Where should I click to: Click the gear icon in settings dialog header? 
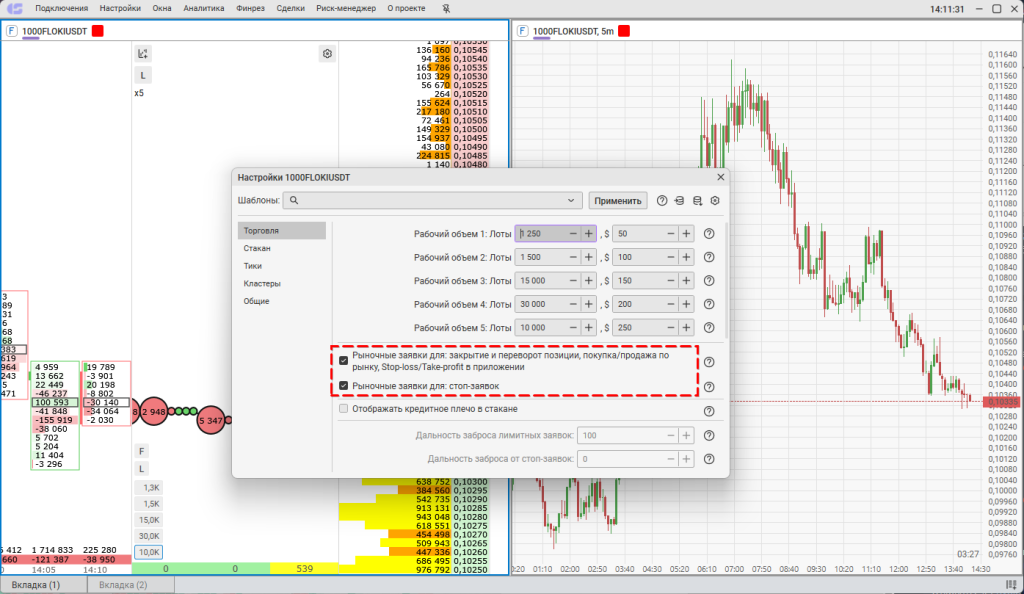click(715, 200)
